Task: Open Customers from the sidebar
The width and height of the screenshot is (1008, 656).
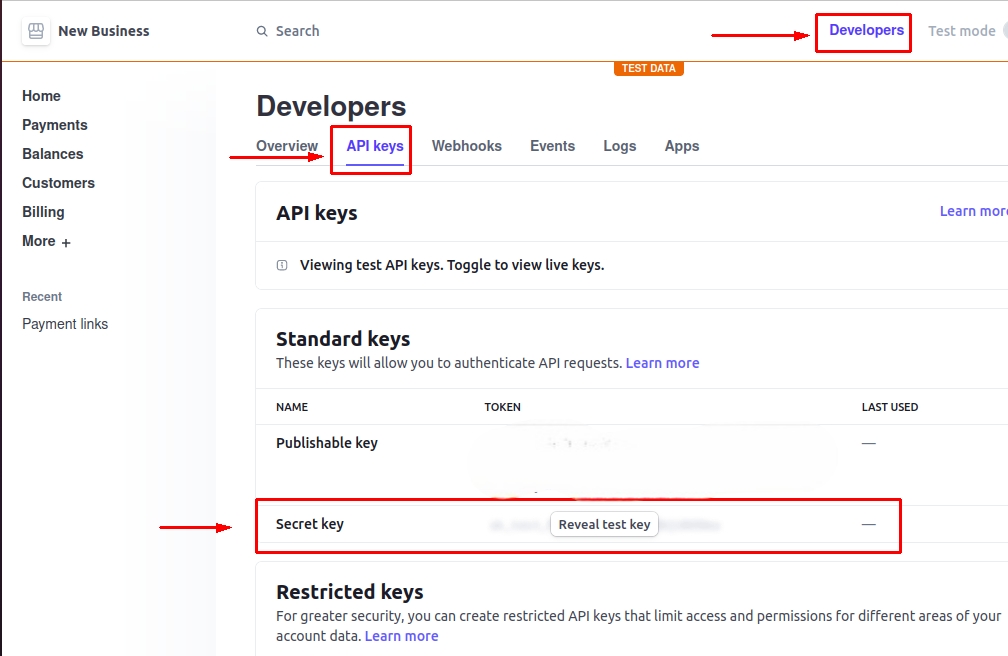Action: pos(58,183)
